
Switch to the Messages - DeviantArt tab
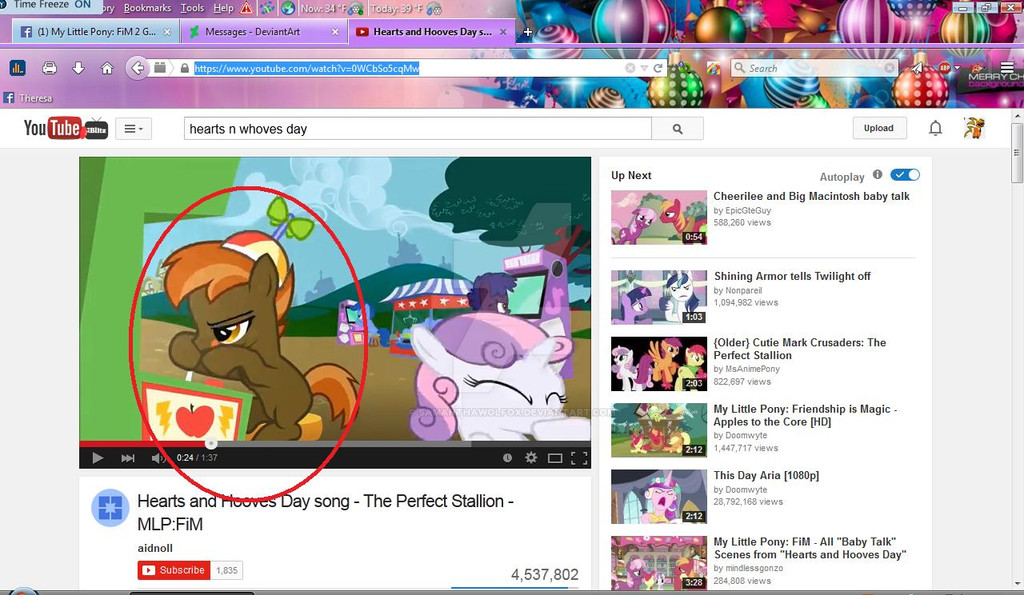pos(264,32)
